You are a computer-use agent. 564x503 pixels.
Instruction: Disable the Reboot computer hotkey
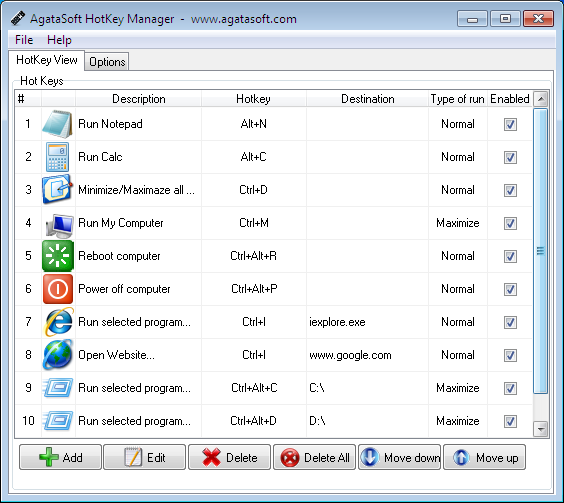pos(510,257)
